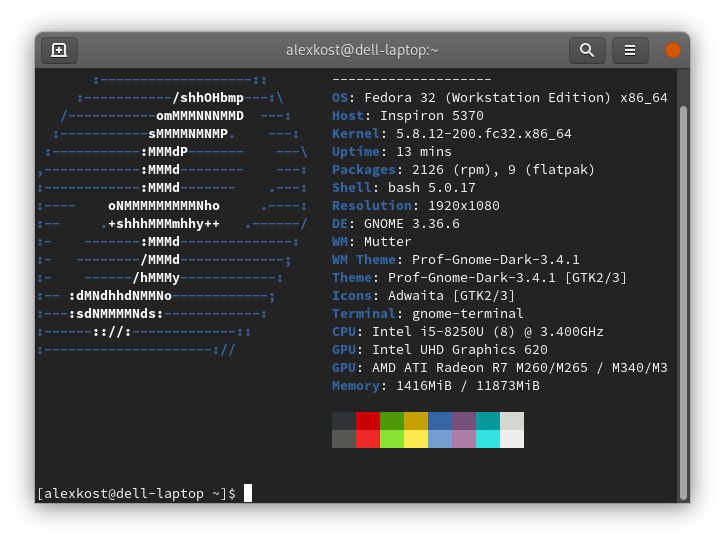Viewport: 725px width, 541px height.
Task: Click the shell prompt cursor block
Action: 248,493
